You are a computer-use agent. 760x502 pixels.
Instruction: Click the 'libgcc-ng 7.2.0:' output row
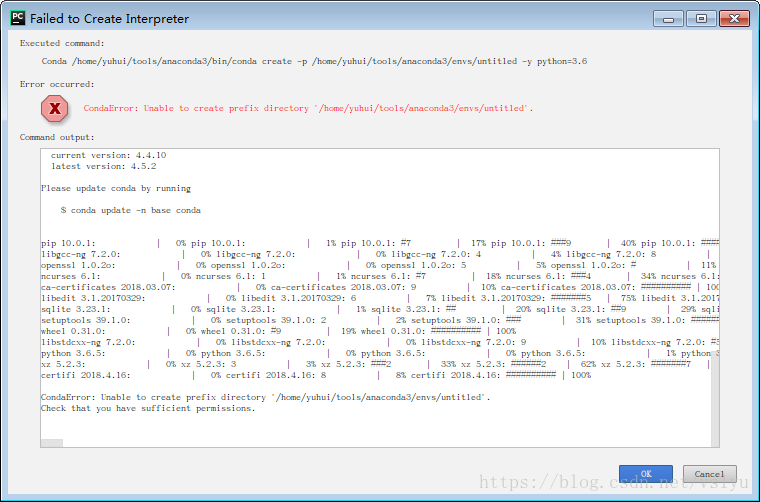point(376,254)
